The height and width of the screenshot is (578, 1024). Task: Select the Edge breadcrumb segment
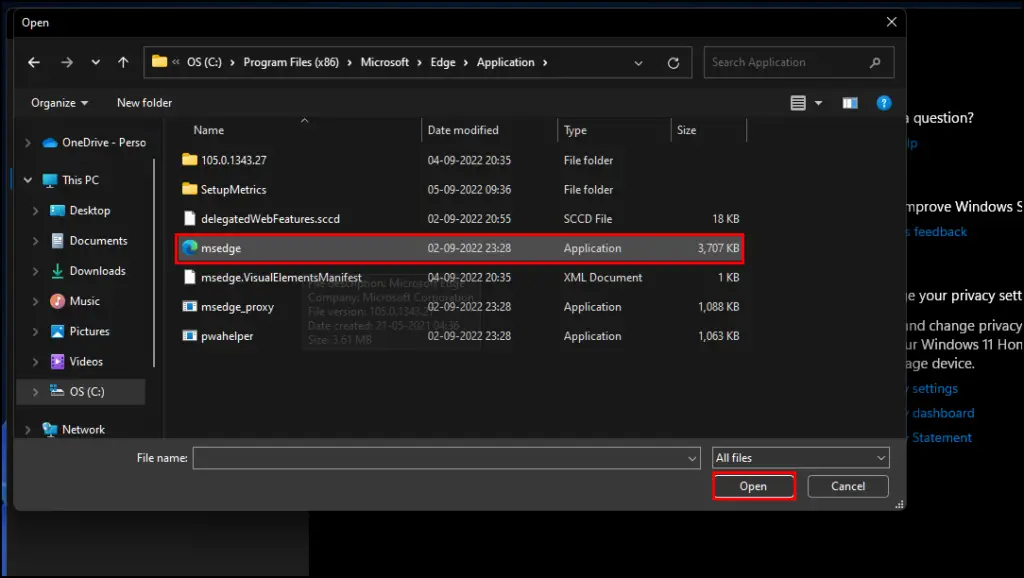(443, 62)
